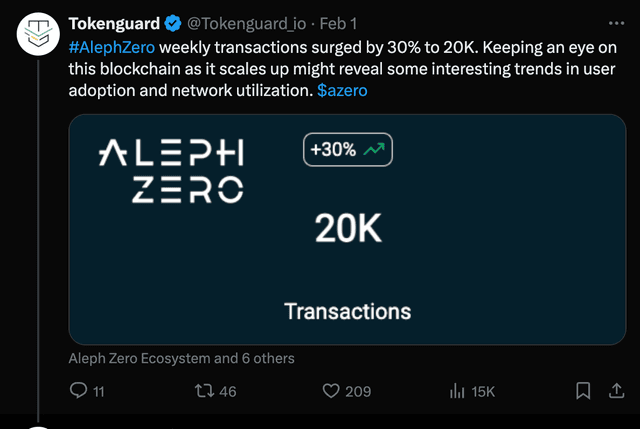Click the blue verified badge
The image size is (640, 429).
(x=173, y=23)
